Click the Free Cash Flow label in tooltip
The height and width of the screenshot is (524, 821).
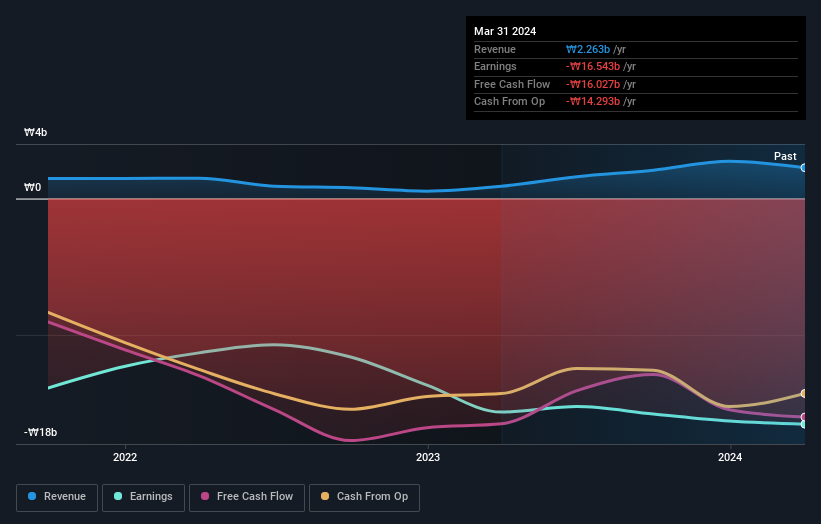click(x=512, y=84)
